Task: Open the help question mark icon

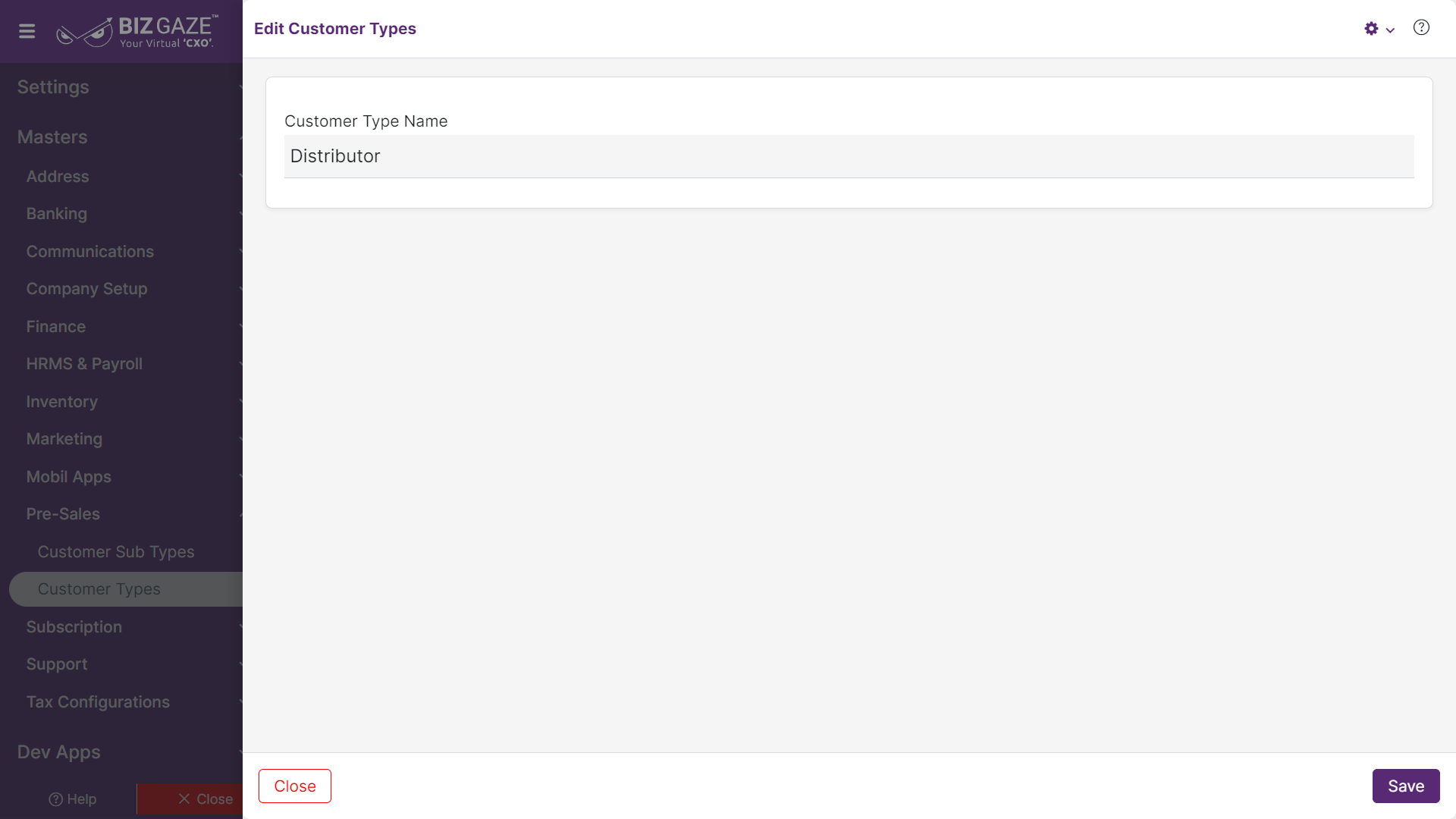Action: 1421,28
